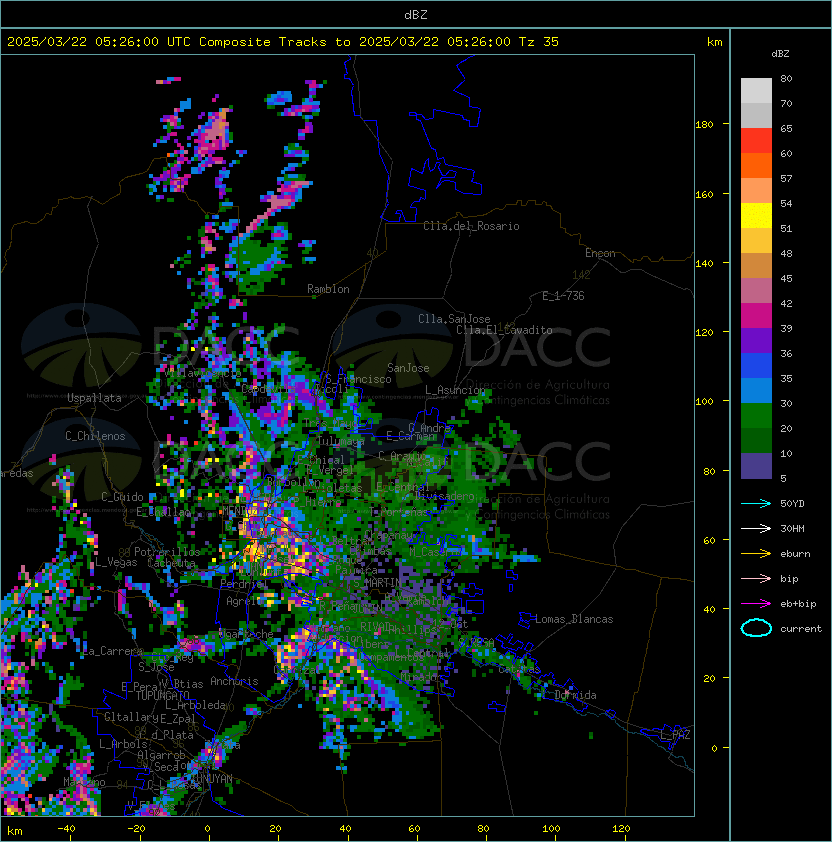Click the Clla.del_Rosario map label
This screenshot has width=832, height=842.
tap(471, 226)
